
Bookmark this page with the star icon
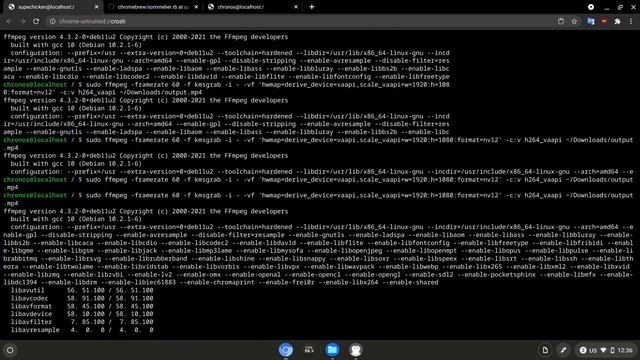574,21
